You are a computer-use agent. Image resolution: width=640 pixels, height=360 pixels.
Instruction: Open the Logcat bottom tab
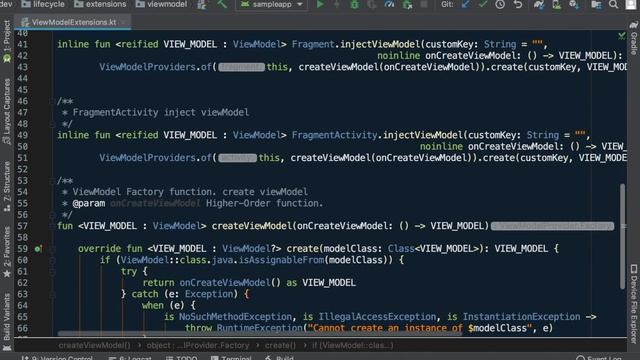pos(130,358)
